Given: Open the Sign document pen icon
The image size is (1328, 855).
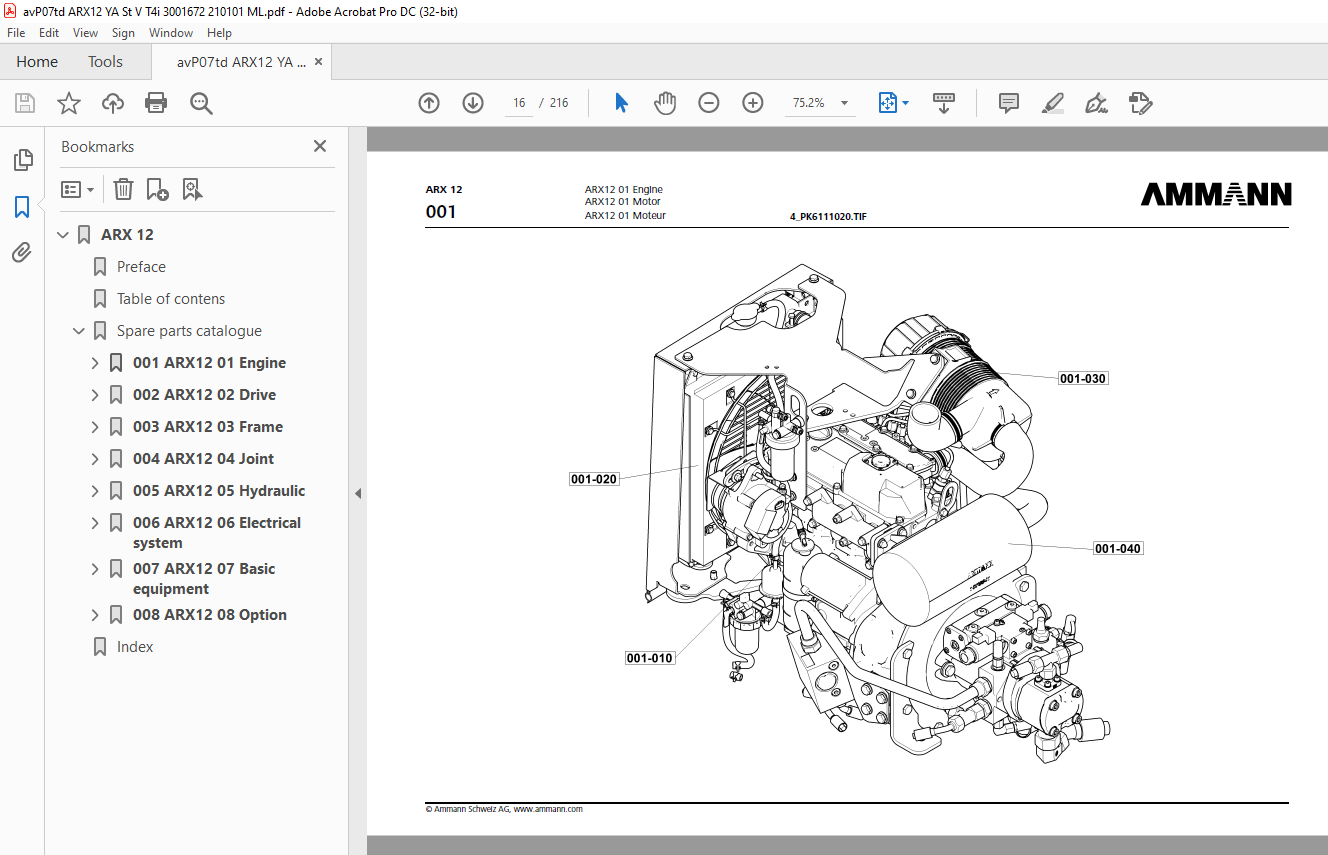Looking at the screenshot, I should [1096, 103].
